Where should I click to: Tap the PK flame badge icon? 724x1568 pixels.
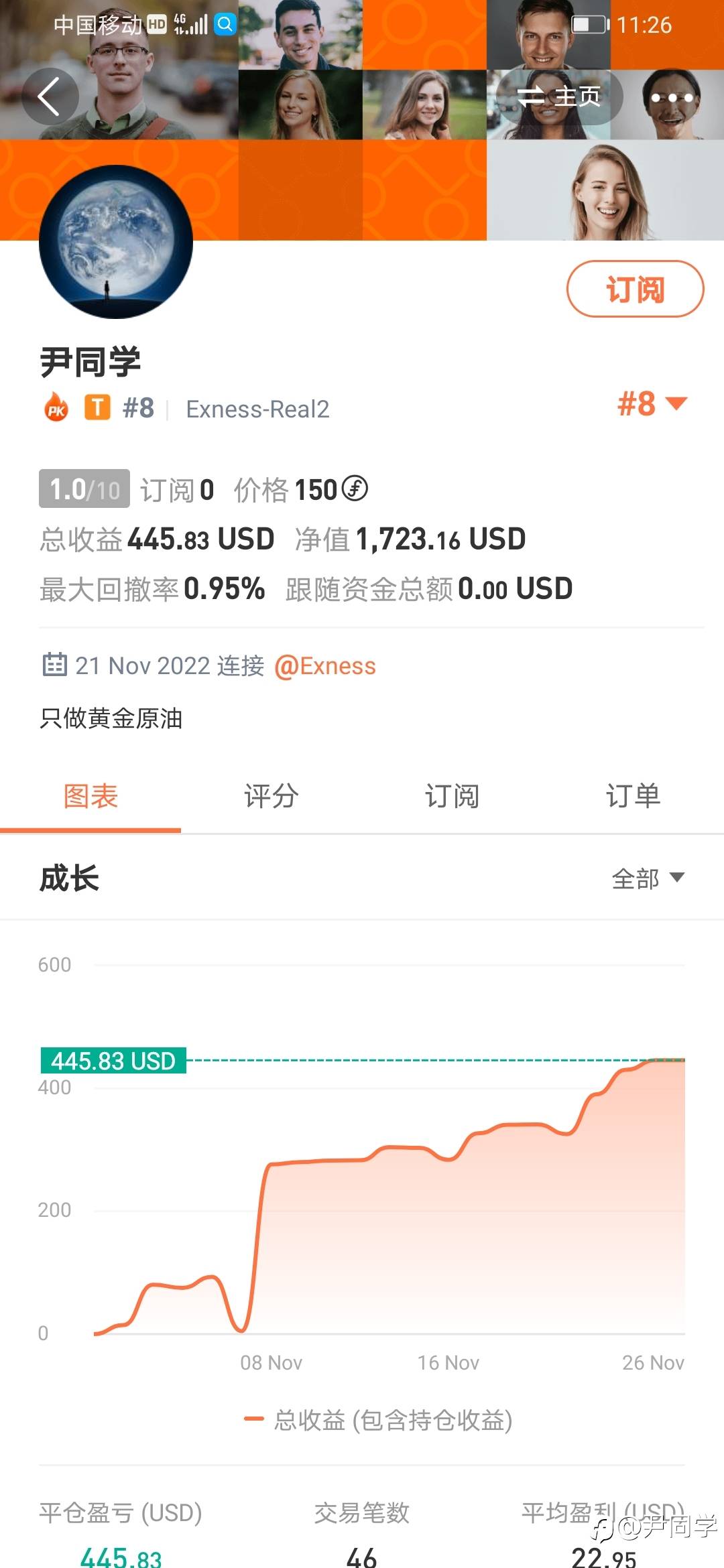point(56,407)
